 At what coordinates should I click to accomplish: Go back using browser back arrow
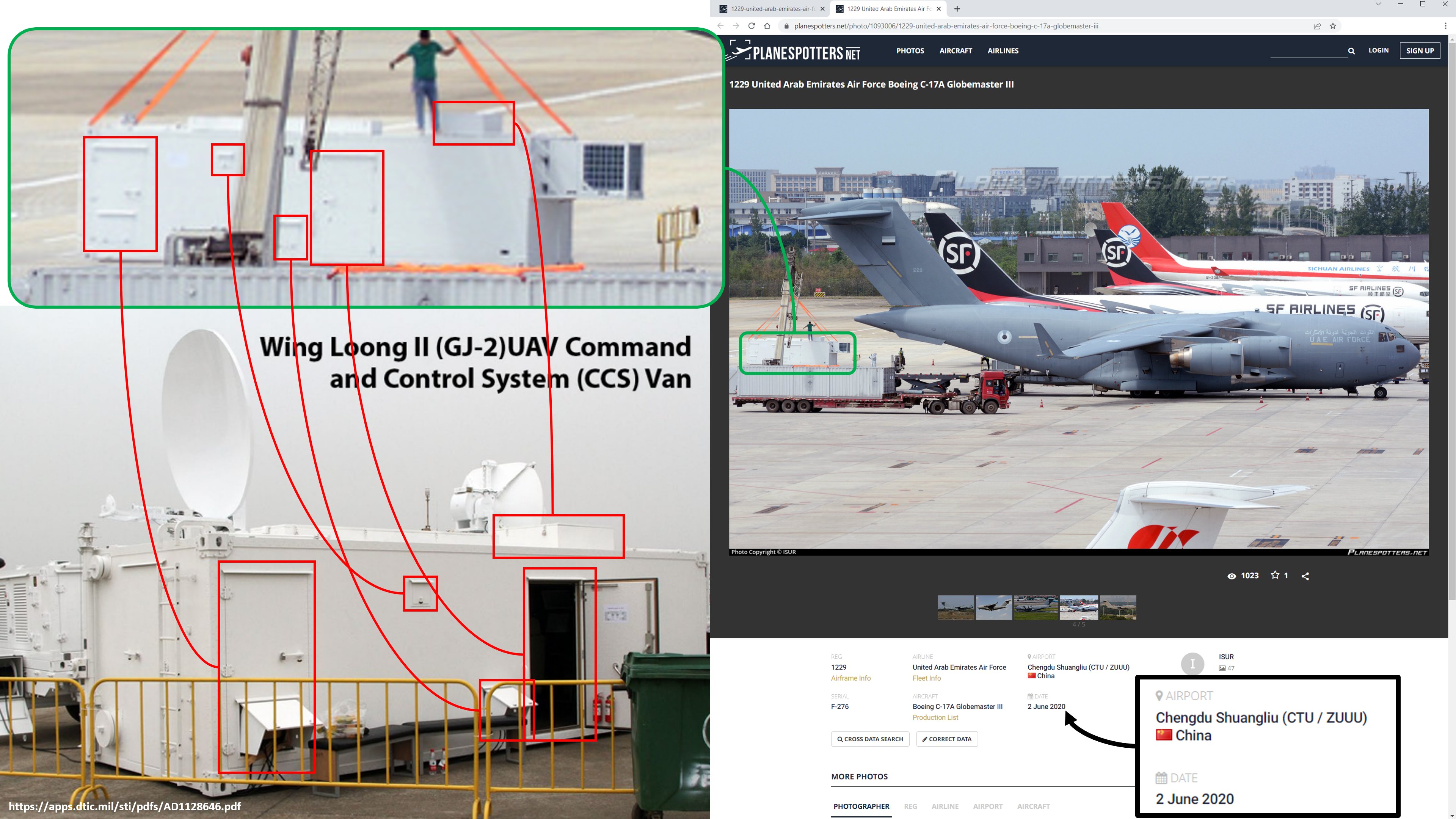pos(720,26)
